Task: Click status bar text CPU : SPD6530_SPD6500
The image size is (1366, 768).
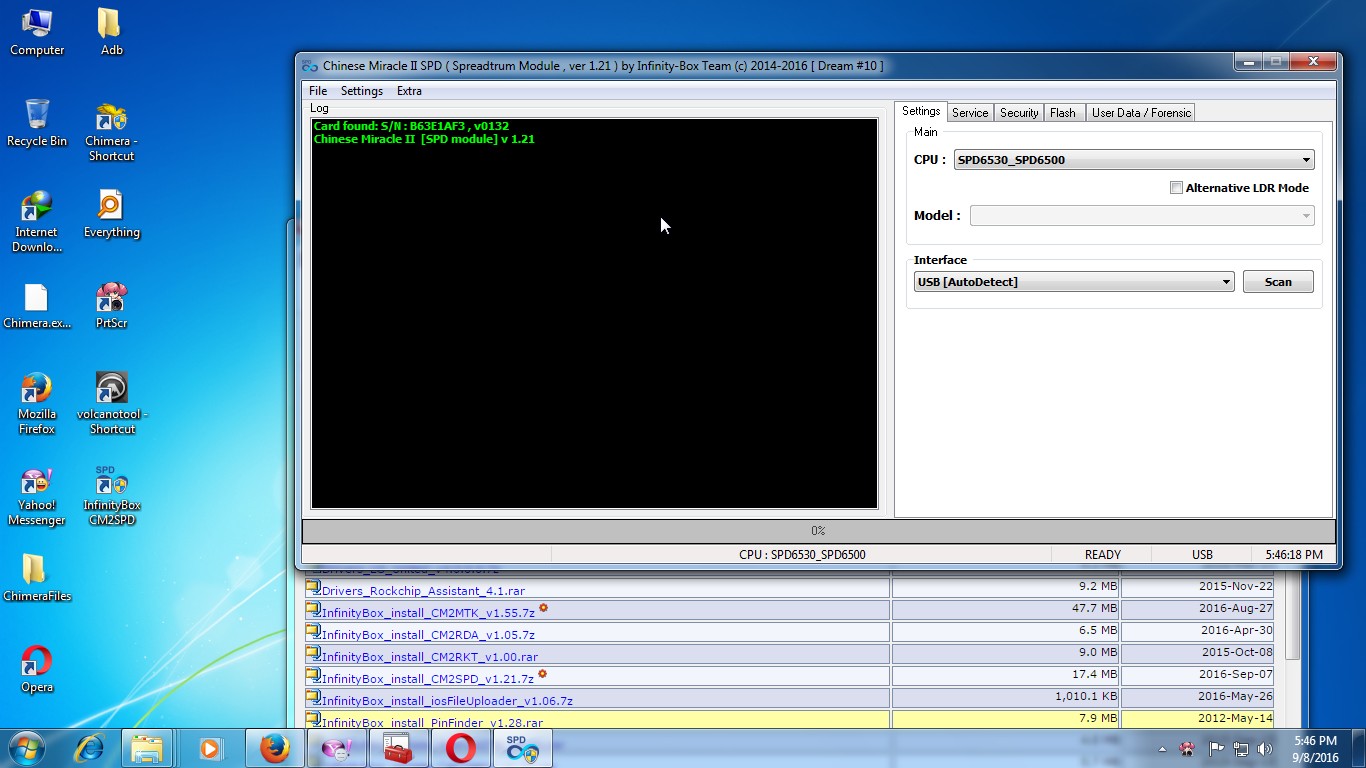Action: [802, 555]
